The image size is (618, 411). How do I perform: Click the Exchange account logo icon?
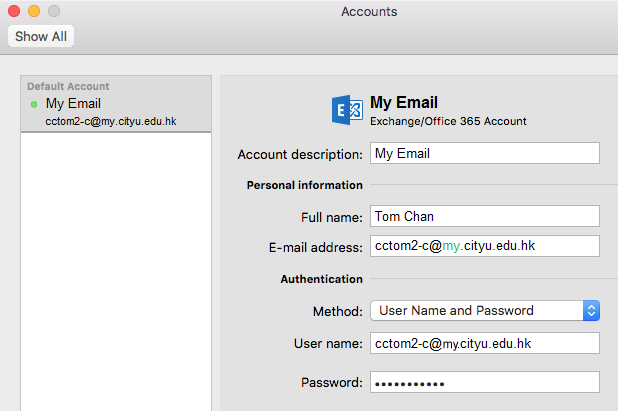[x=347, y=110]
